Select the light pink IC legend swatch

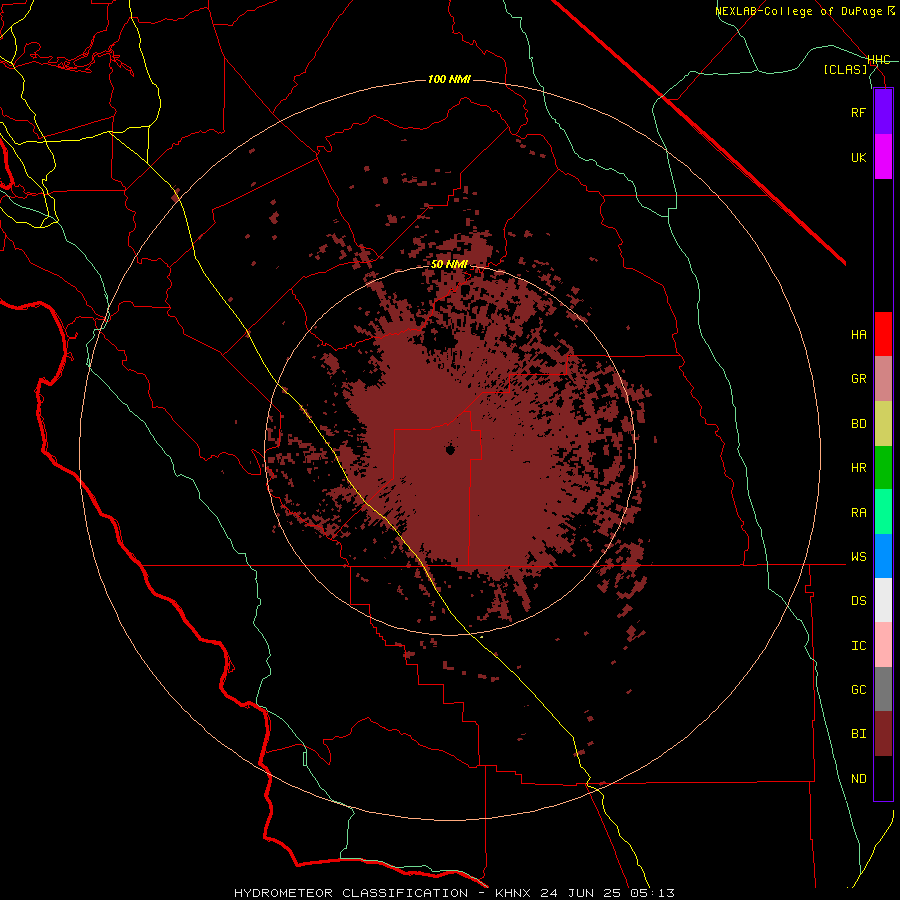883,645
